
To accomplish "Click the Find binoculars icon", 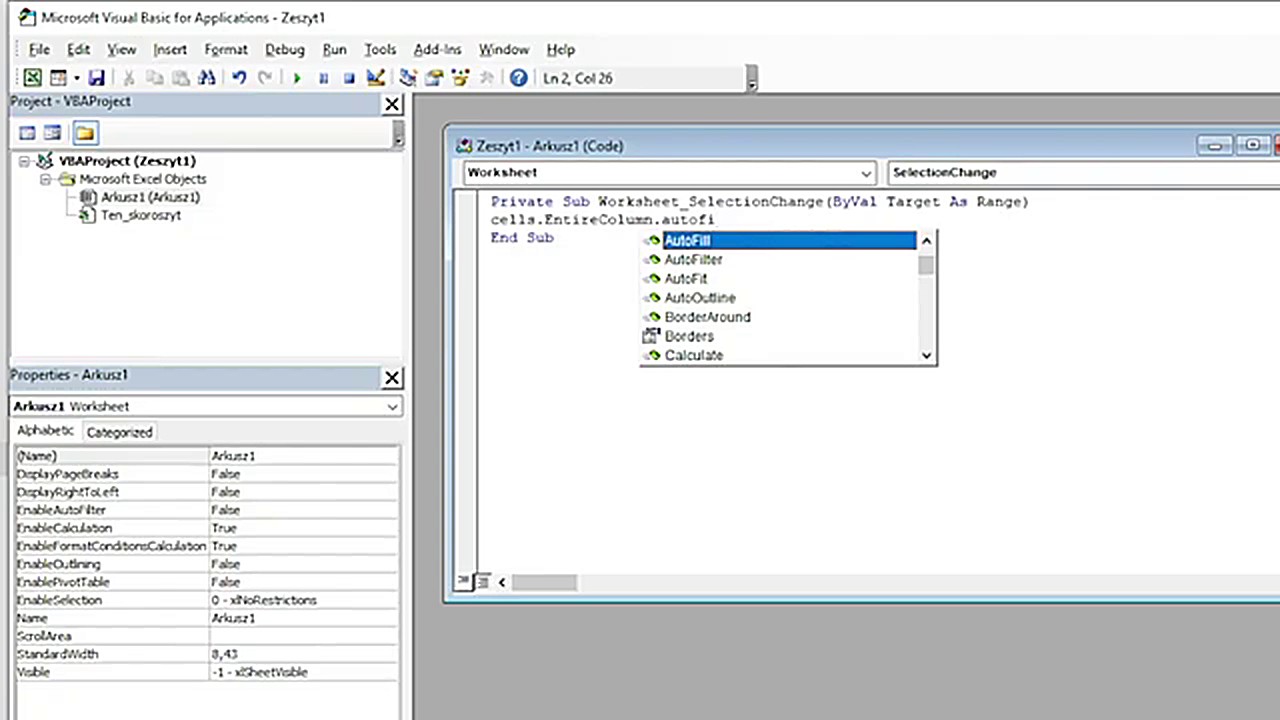I will pyautogui.click(x=206, y=78).
